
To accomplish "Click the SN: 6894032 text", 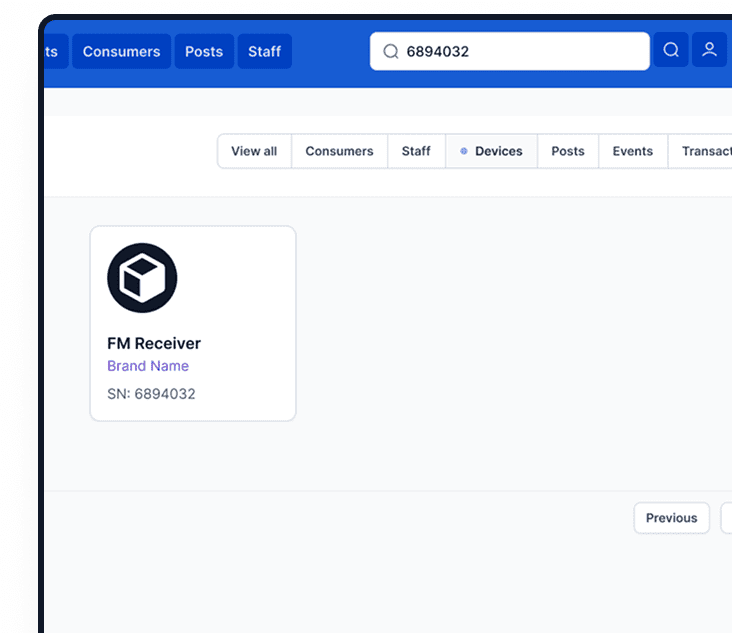I will coord(151,394).
